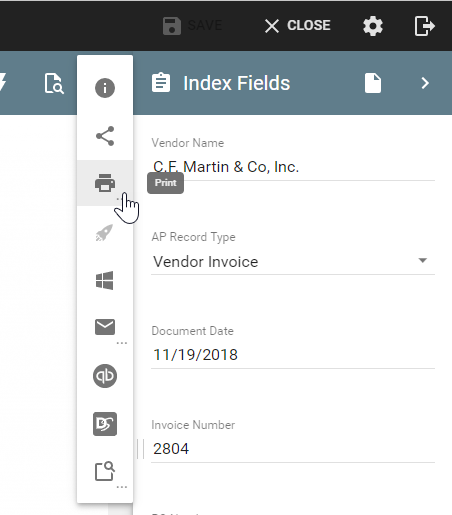Click the logout exit icon

tap(424, 26)
